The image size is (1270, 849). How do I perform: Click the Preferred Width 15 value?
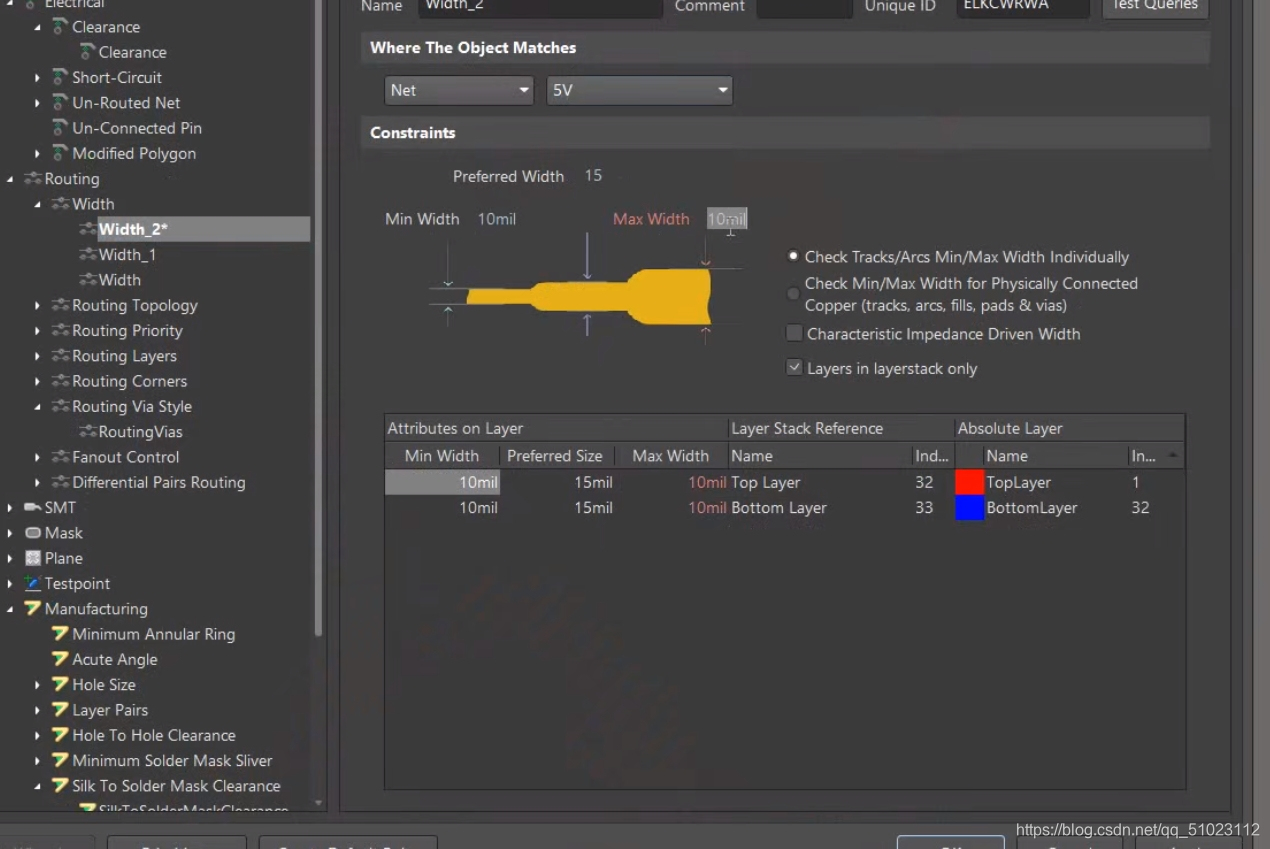tap(593, 176)
